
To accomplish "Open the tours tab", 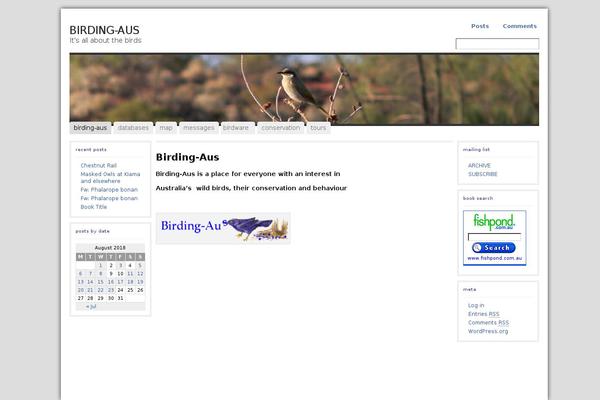I will click(x=318, y=128).
